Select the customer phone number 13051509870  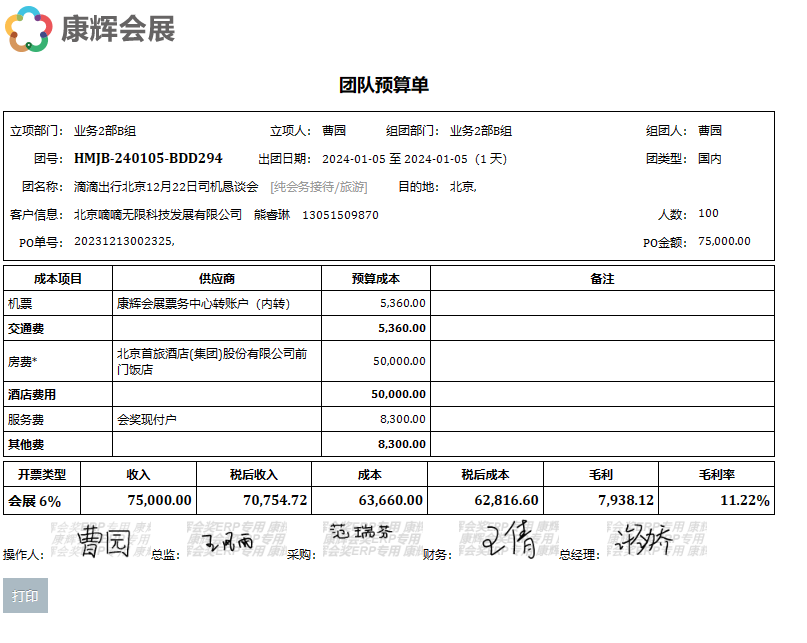[x=340, y=214]
